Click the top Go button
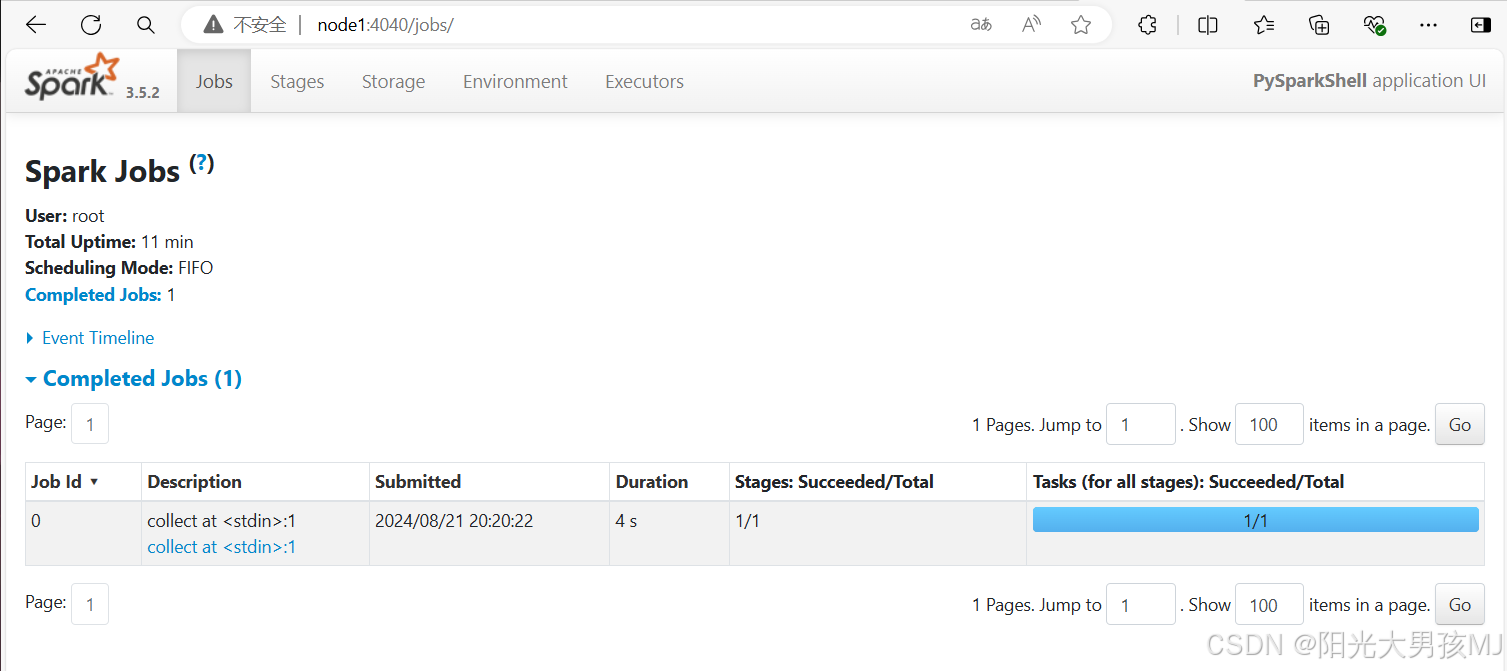Screen dimensions: 1507x671 coord(1460,425)
